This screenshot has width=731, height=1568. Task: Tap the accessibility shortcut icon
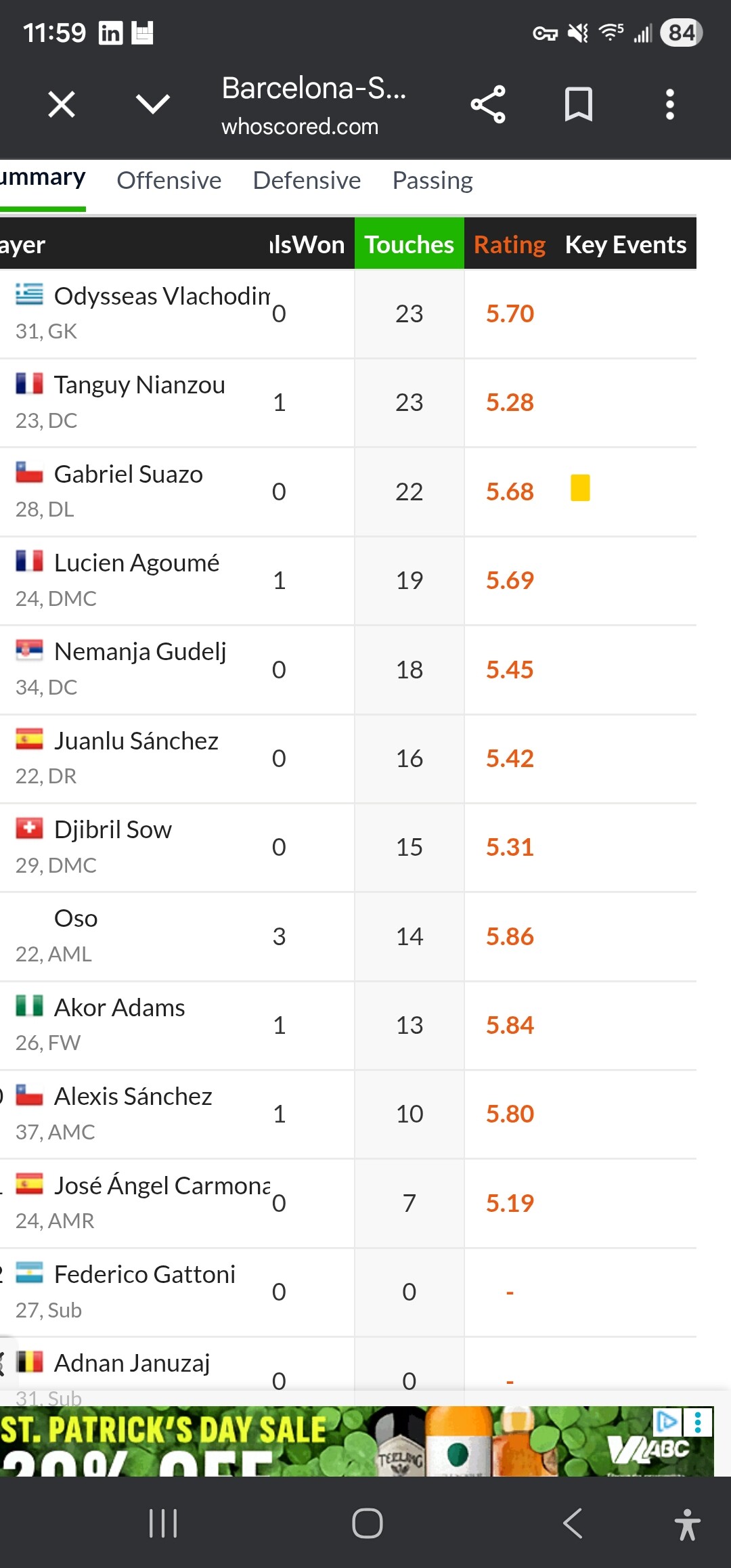(687, 1524)
